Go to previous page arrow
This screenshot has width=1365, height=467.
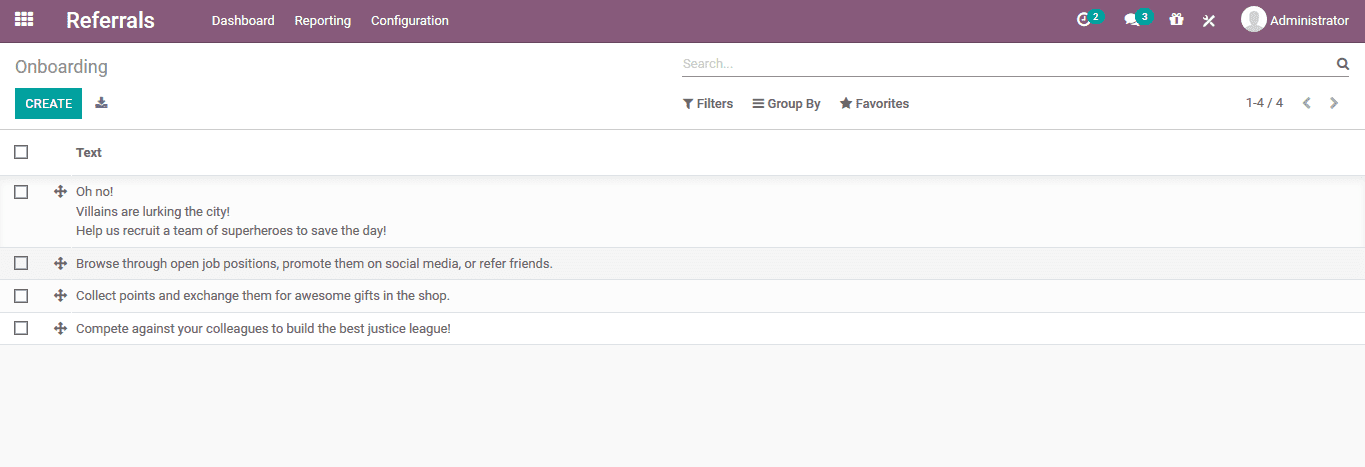coord(1307,103)
